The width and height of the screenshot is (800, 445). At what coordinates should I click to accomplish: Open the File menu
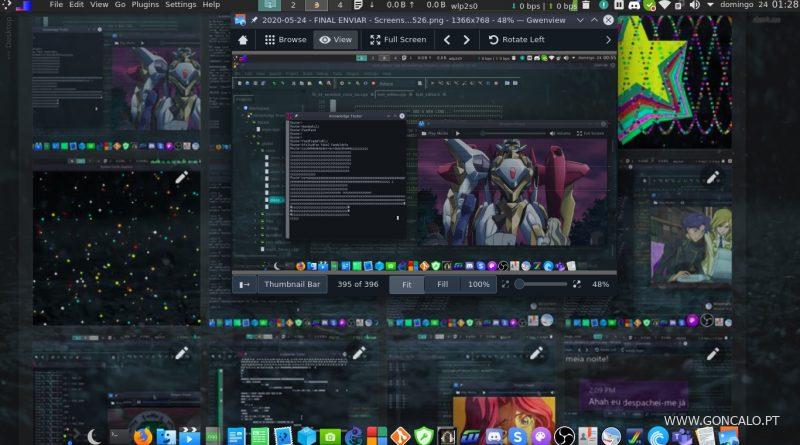[56, 5]
